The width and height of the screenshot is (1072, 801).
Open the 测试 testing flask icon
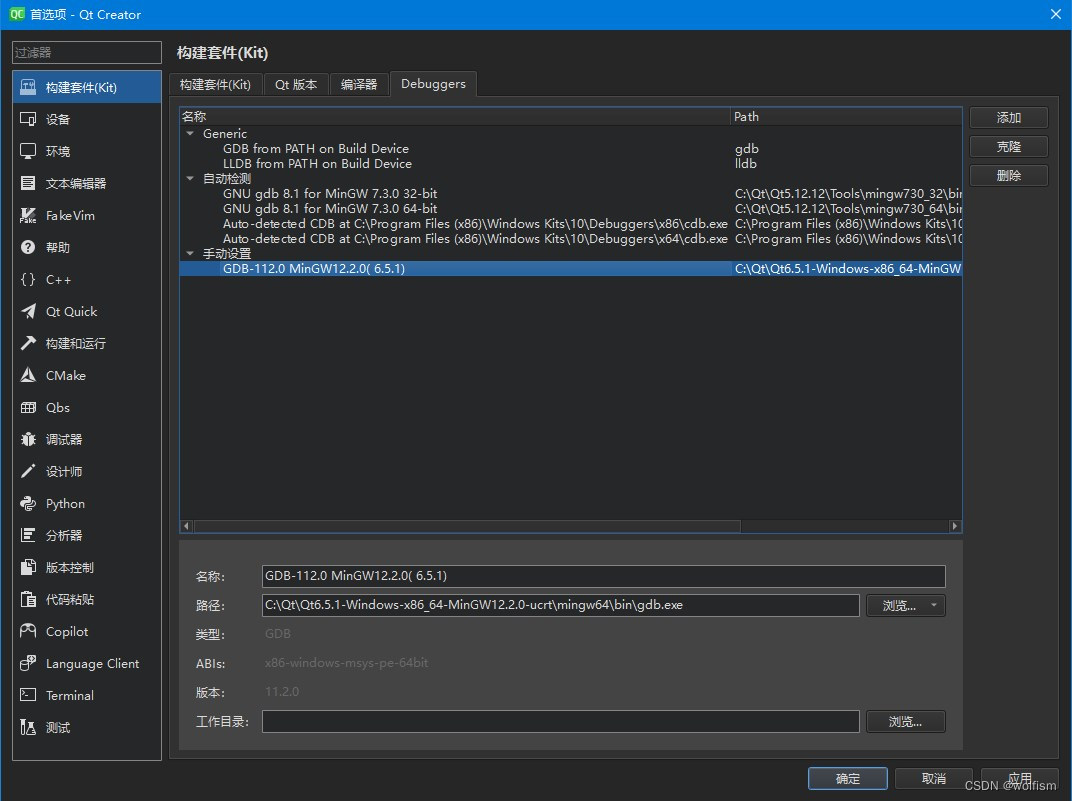coord(28,727)
